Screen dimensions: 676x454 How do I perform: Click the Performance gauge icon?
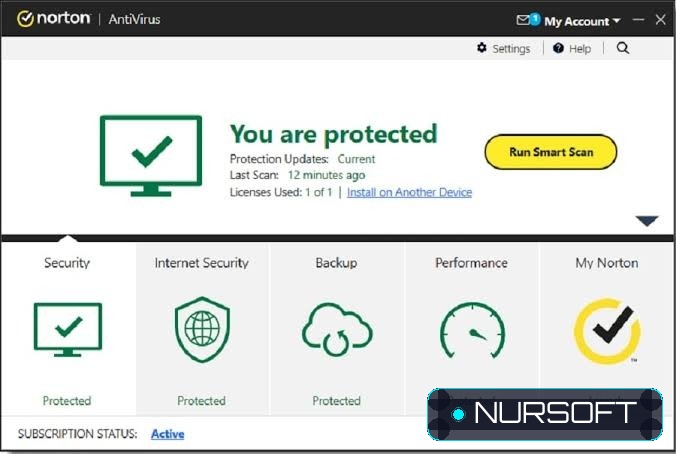[x=472, y=331]
